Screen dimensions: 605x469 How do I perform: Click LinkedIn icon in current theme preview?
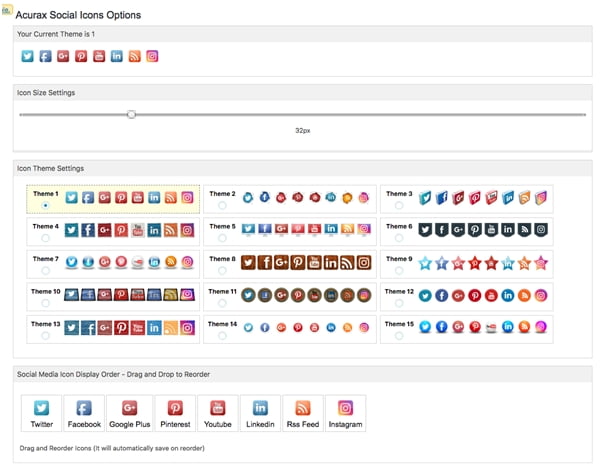click(x=117, y=56)
